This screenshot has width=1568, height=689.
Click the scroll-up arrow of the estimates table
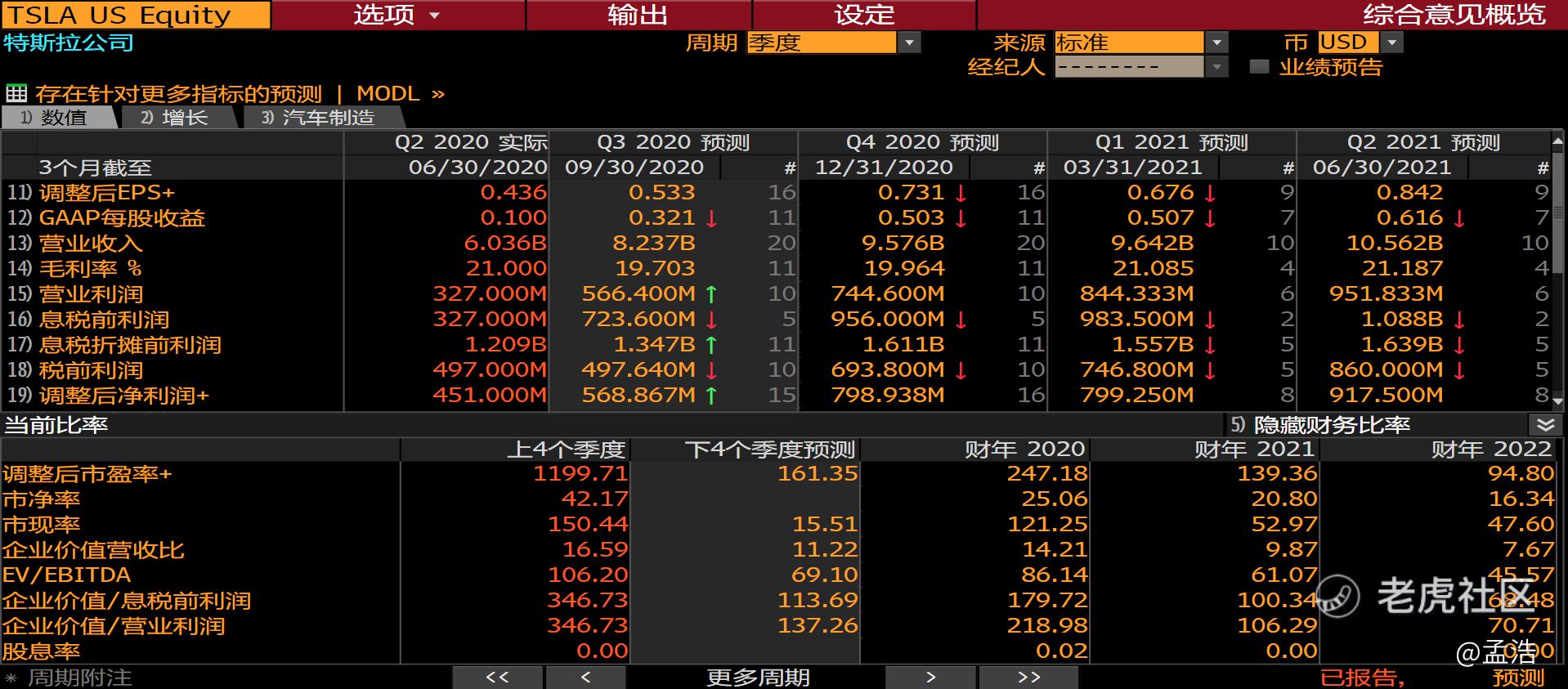click(1557, 142)
